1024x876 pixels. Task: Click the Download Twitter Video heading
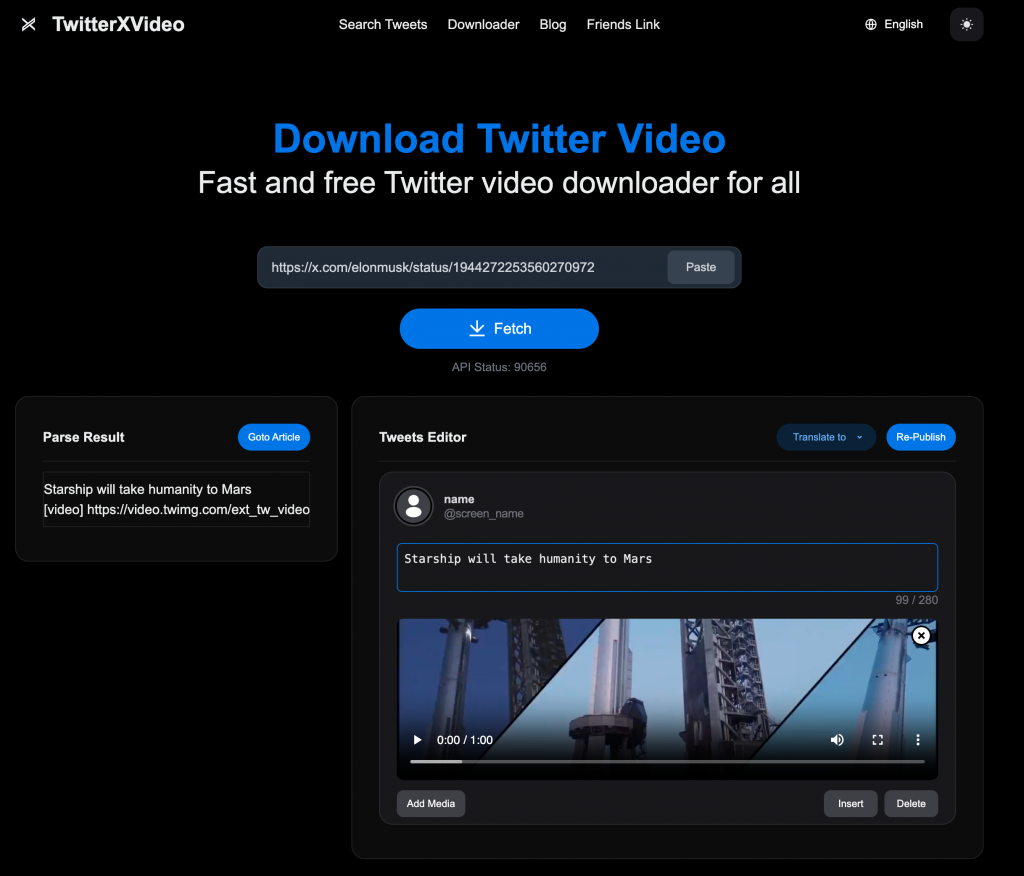click(x=499, y=138)
